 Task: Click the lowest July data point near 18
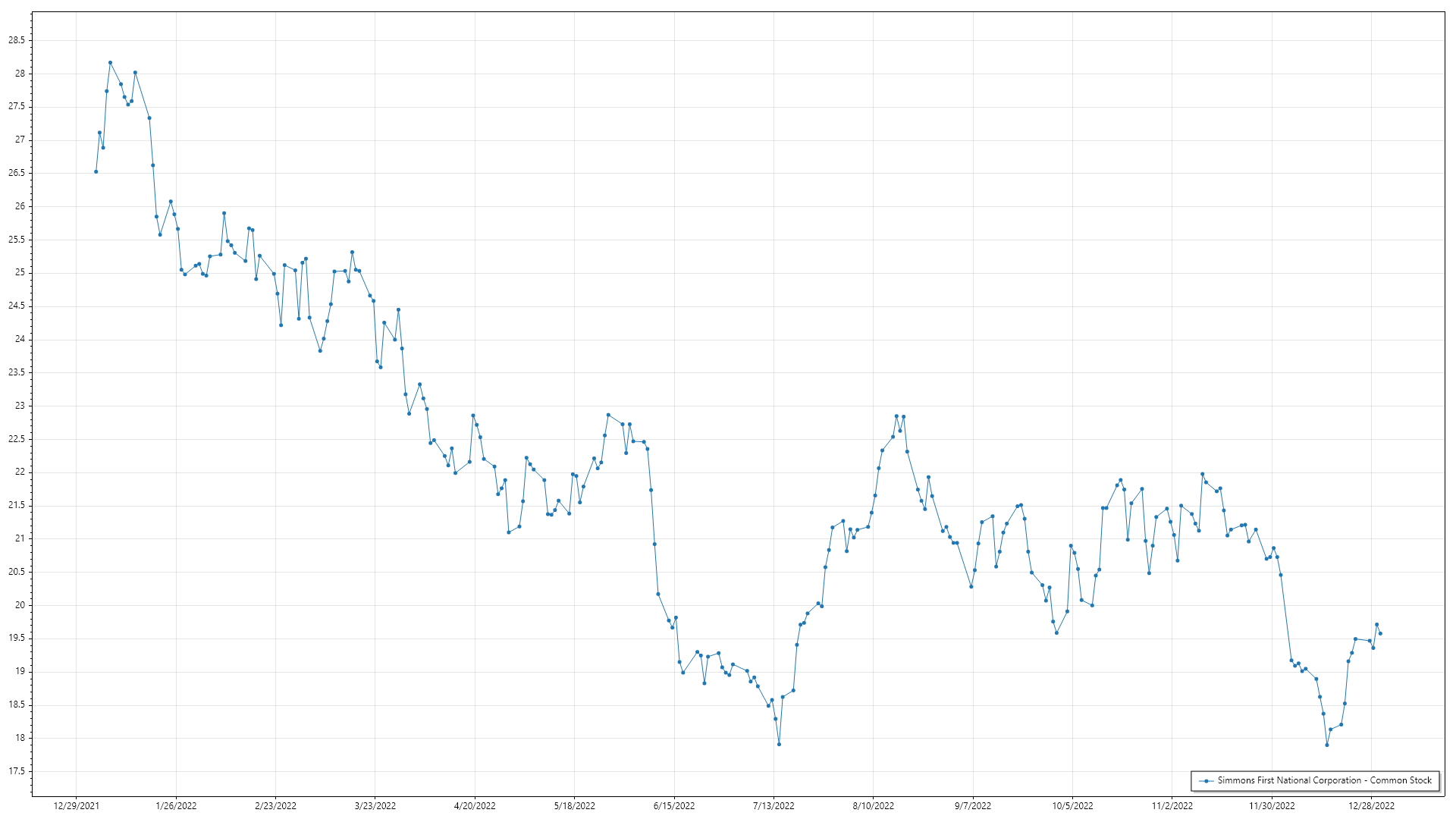click(x=779, y=745)
